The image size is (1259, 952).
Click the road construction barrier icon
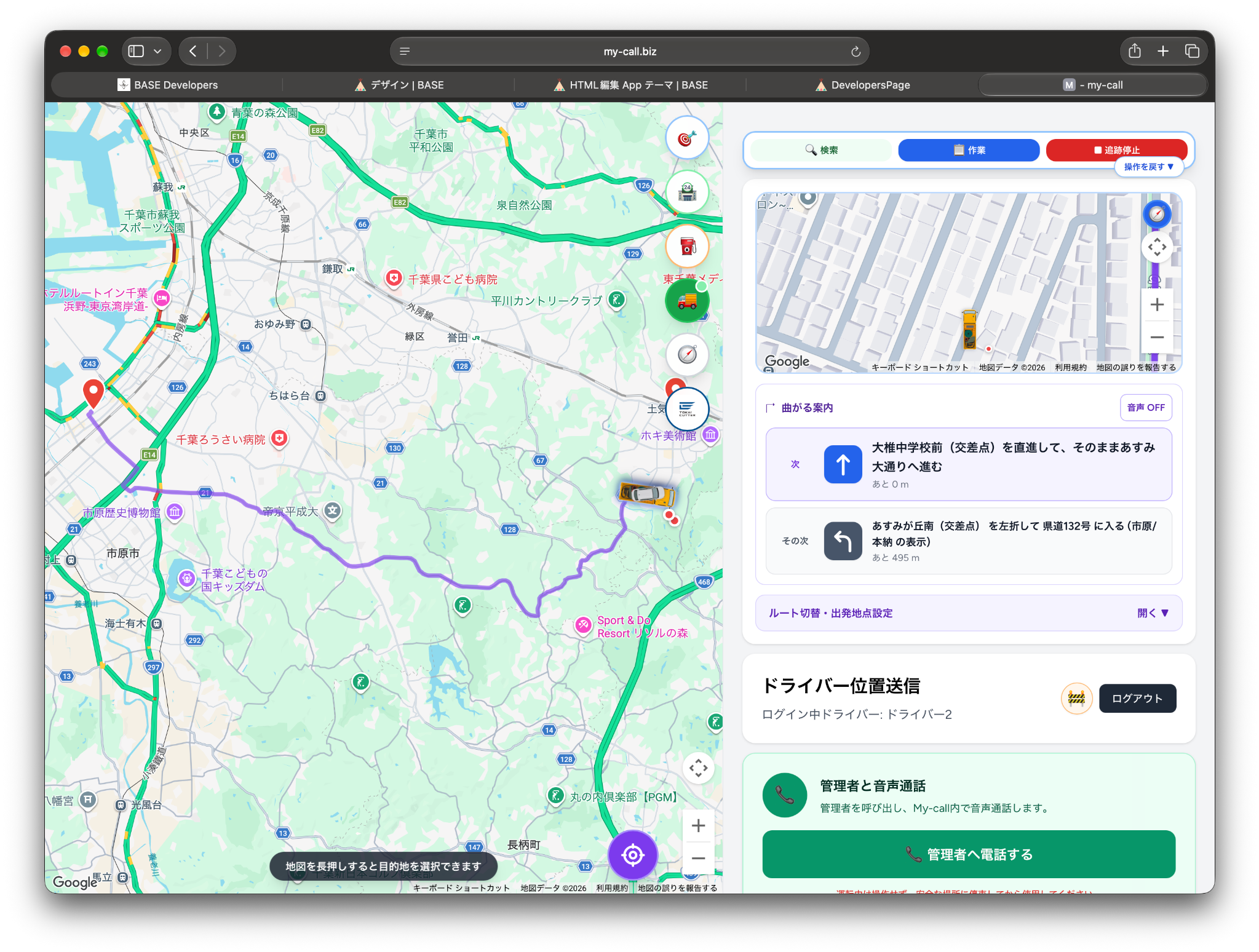[1076, 698]
